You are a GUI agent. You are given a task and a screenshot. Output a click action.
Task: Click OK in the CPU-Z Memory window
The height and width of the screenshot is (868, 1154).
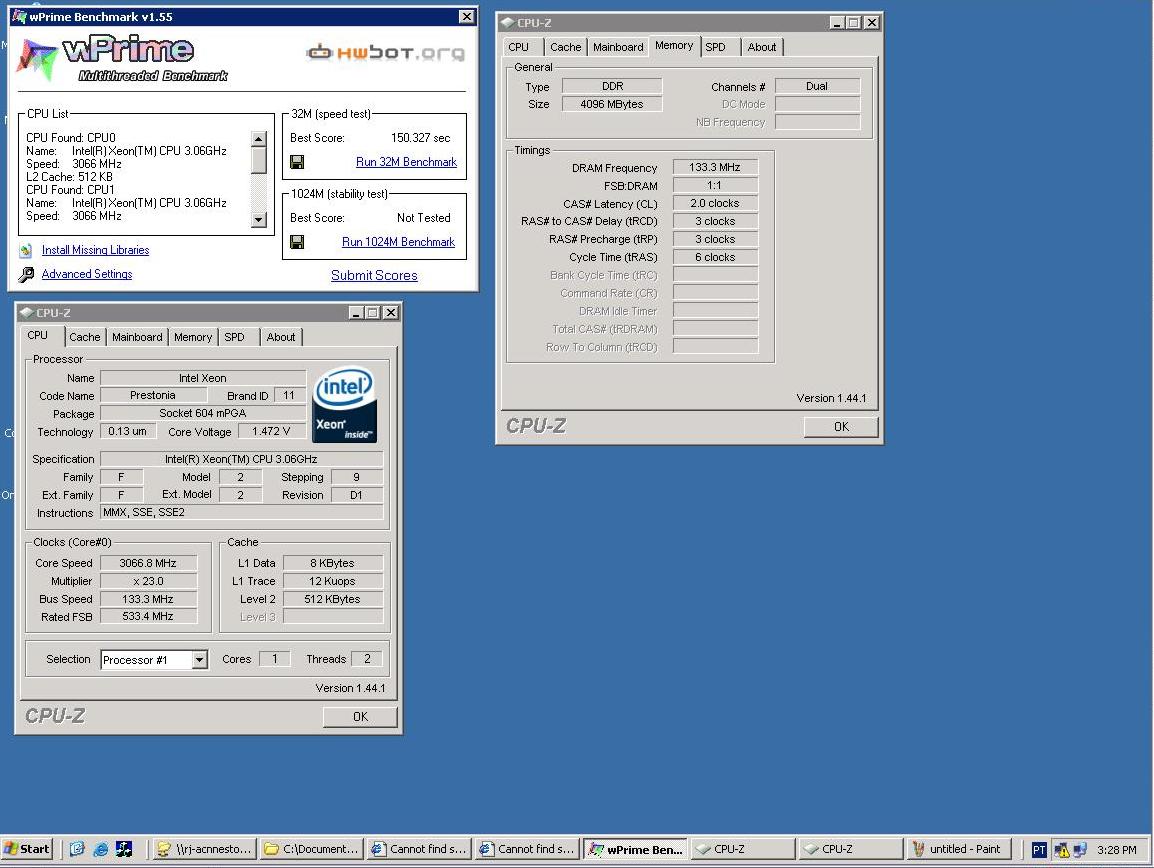click(x=841, y=427)
